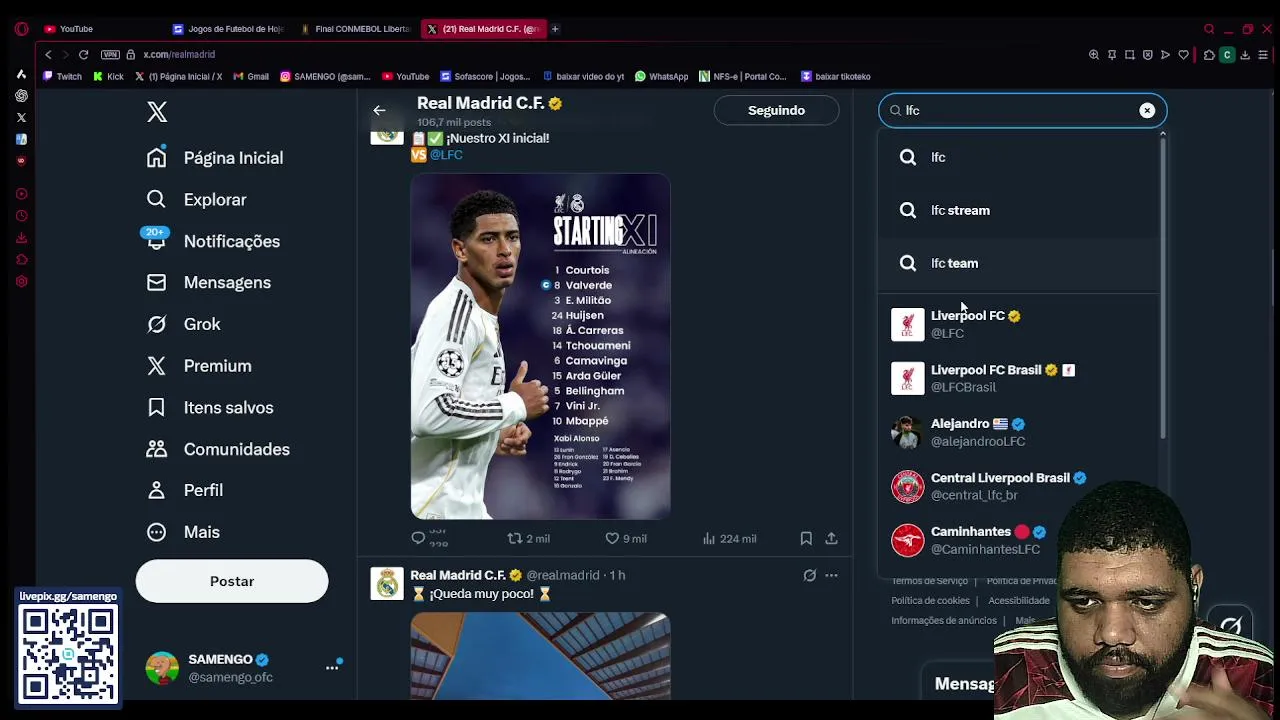The width and height of the screenshot is (1280, 720).
Task: Open Kick bookmark
Action: pos(109,76)
